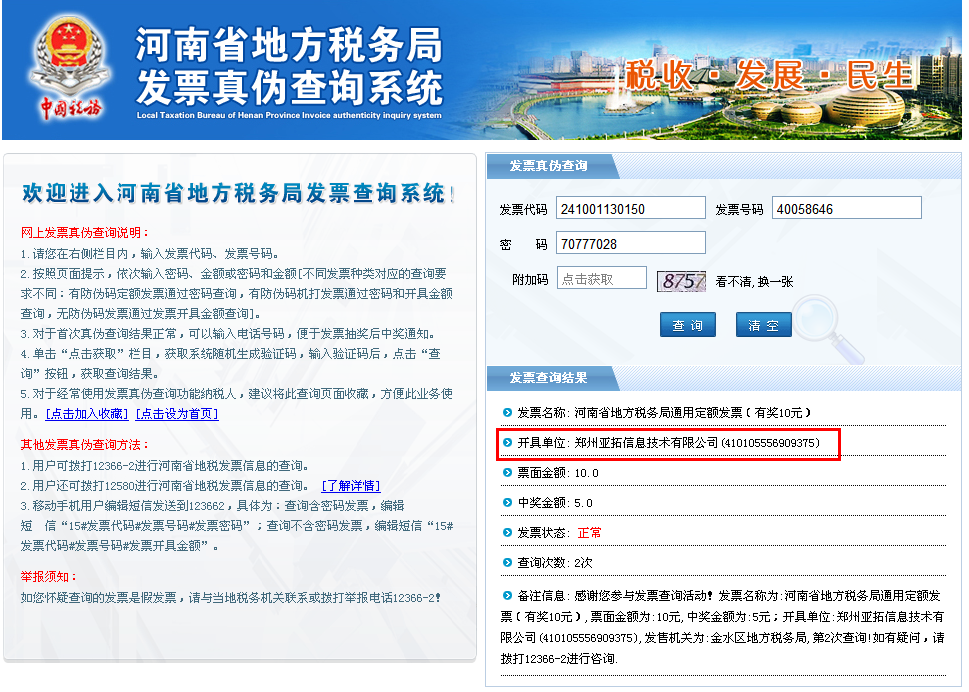Refresh captcha via 看不清, 换一张
The image size is (969, 692).
pyautogui.click(x=753, y=282)
